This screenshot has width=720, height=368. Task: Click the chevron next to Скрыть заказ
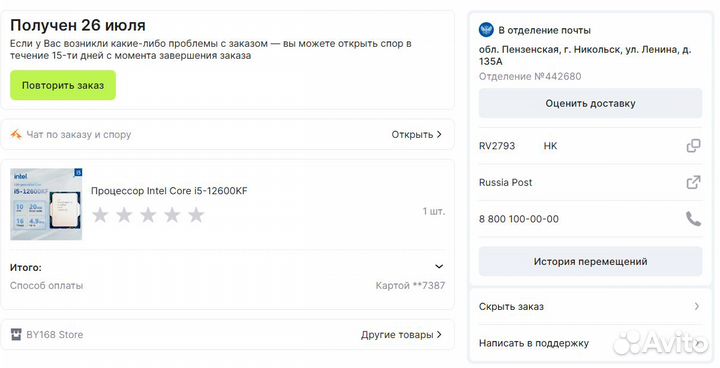pos(697,306)
